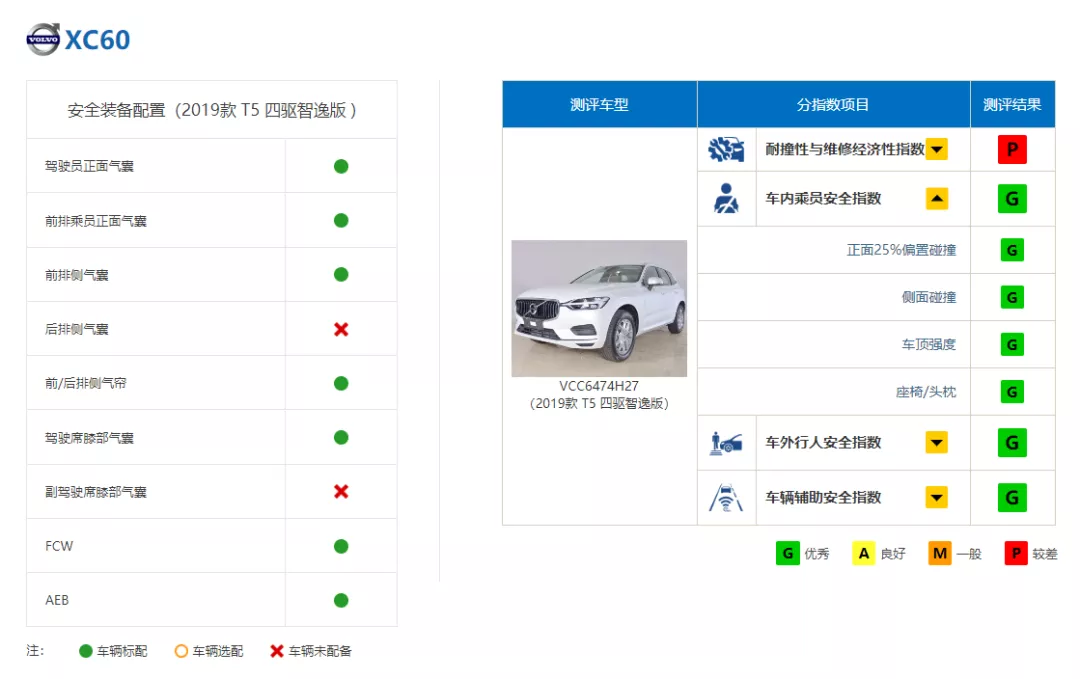Click the white XC60 car thumbnail

click(x=598, y=307)
